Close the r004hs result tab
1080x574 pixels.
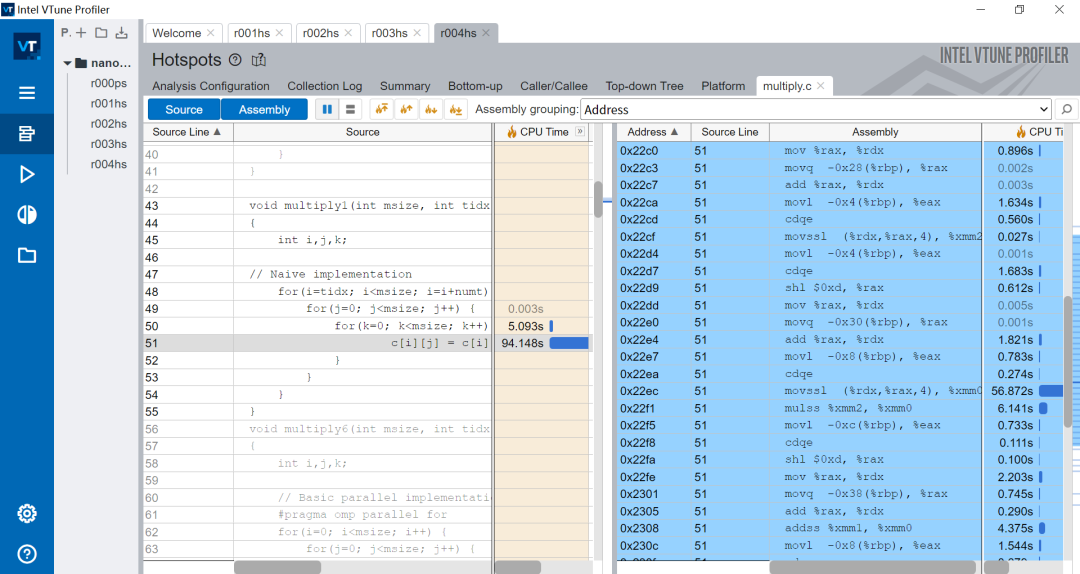click(486, 32)
